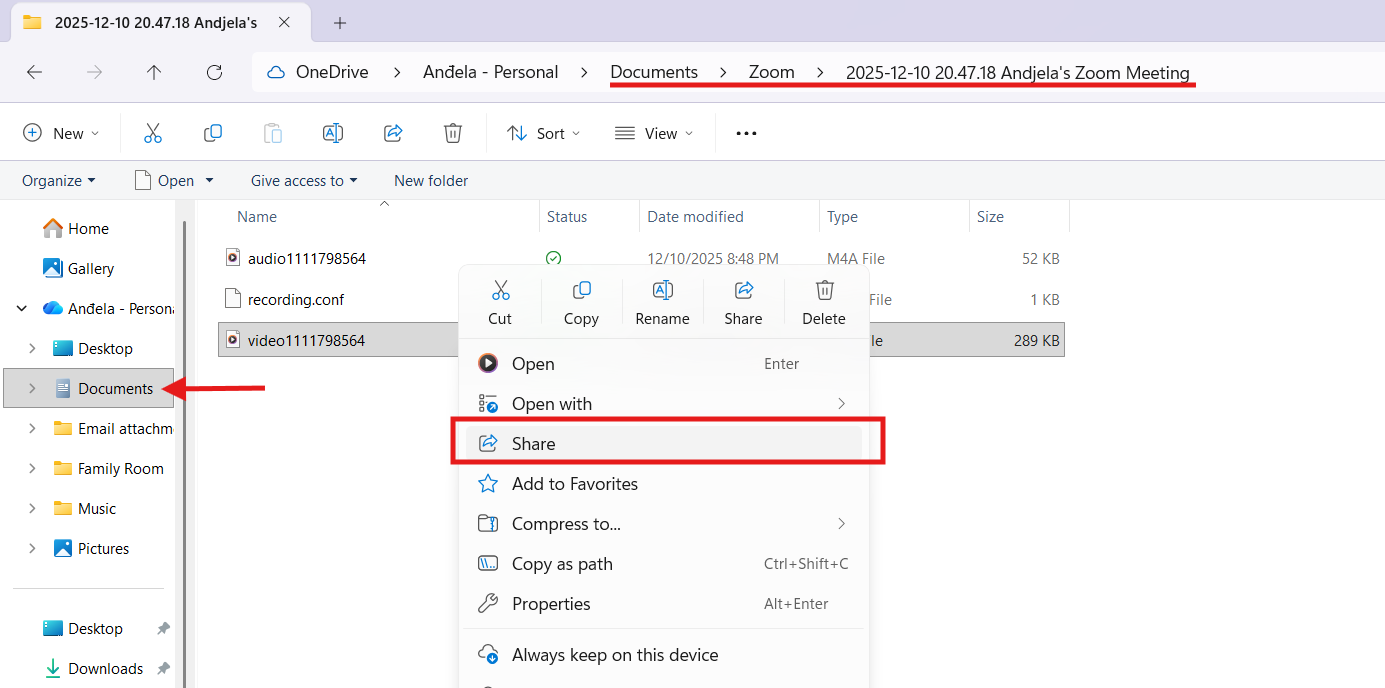Open the Sort dropdown
The width and height of the screenshot is (1385, 688).
point(545,133)
